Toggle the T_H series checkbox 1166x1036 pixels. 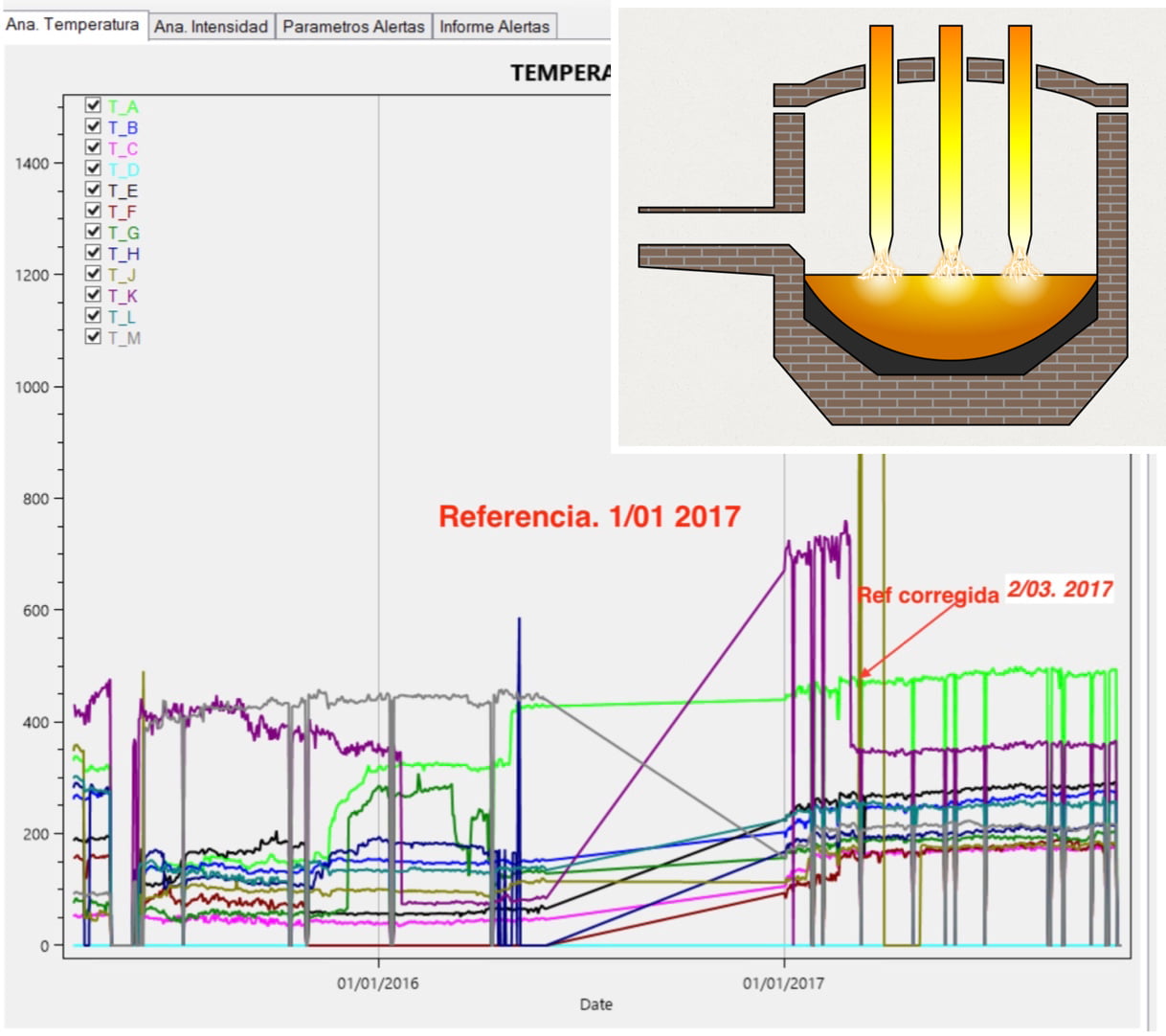93,253
